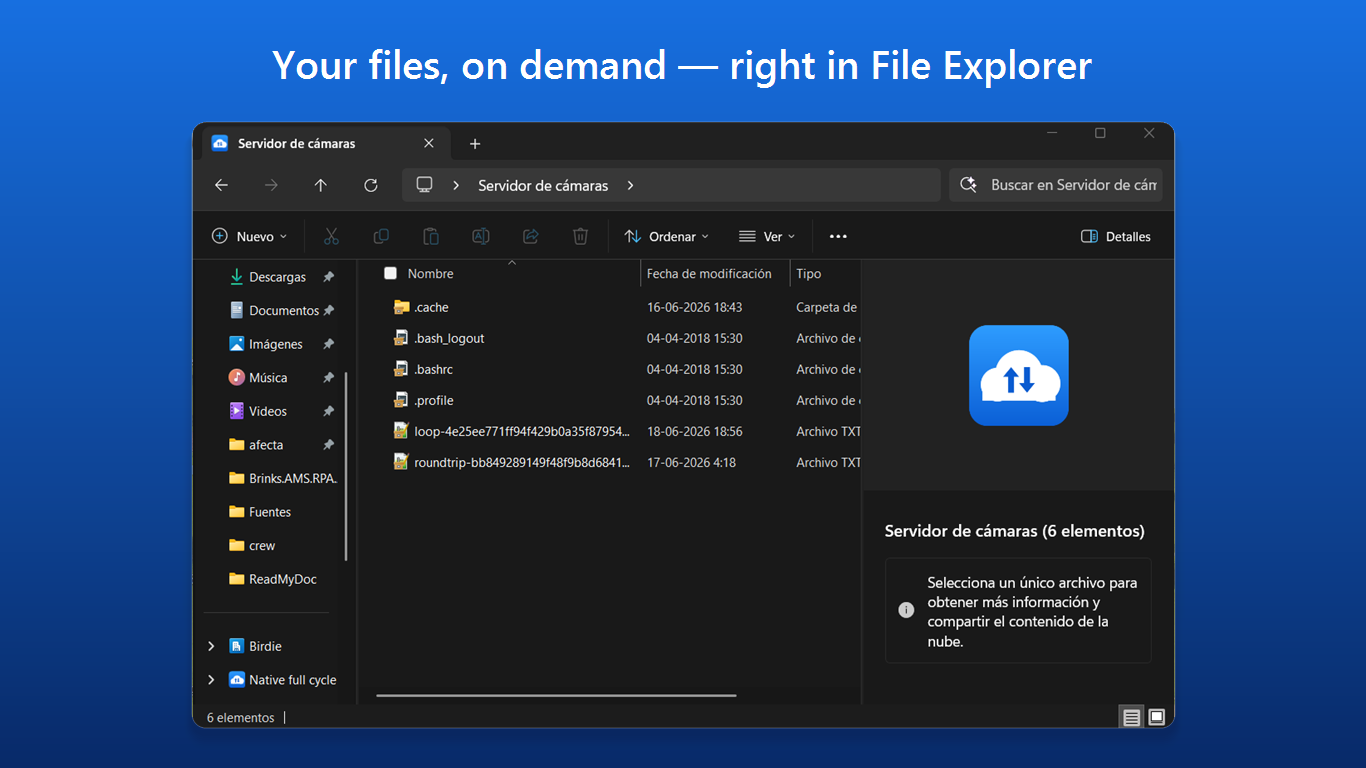Switch to large thumbnails view icon
Image resolution: width=1366 pixels, height=768 pixels.
click(1156, 717)
